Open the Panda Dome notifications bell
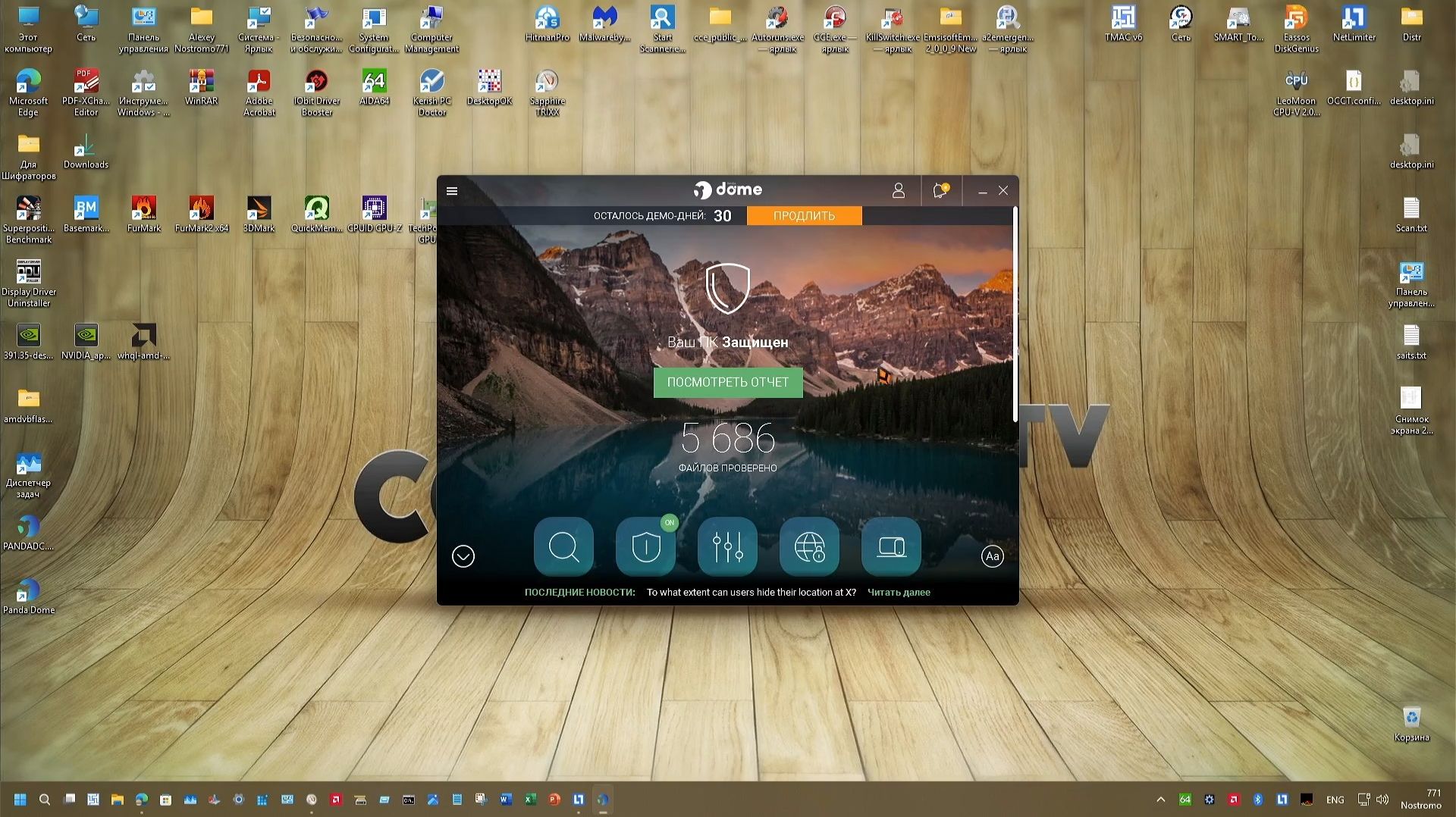1456x817 pixels. [x=940, y=191]
